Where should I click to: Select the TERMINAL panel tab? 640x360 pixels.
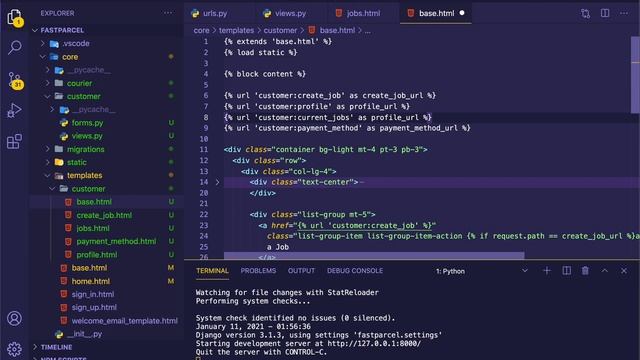pyautogui.click(x=212, y=271)
